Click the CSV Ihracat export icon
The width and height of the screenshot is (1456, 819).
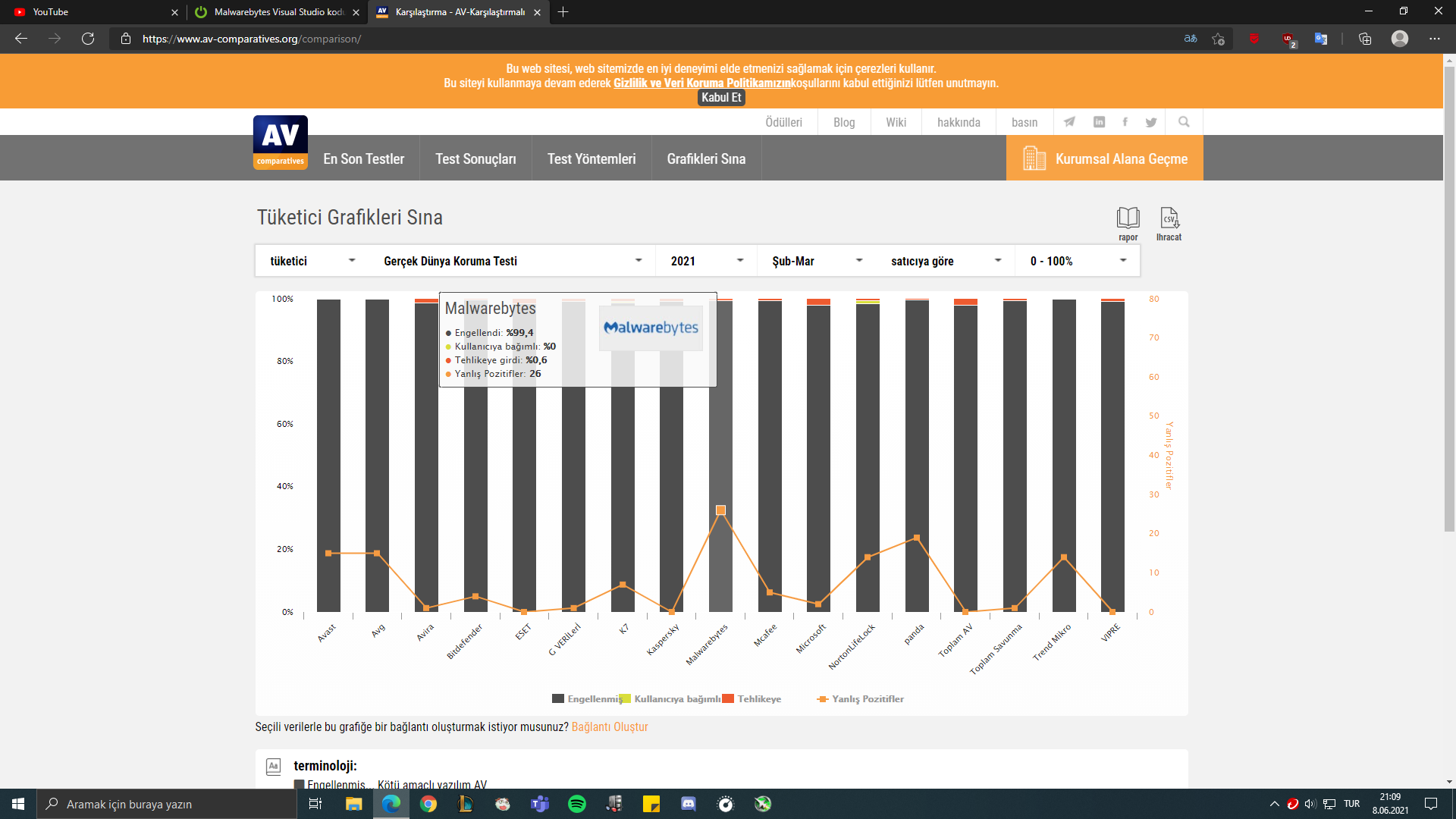(1169, 218)
